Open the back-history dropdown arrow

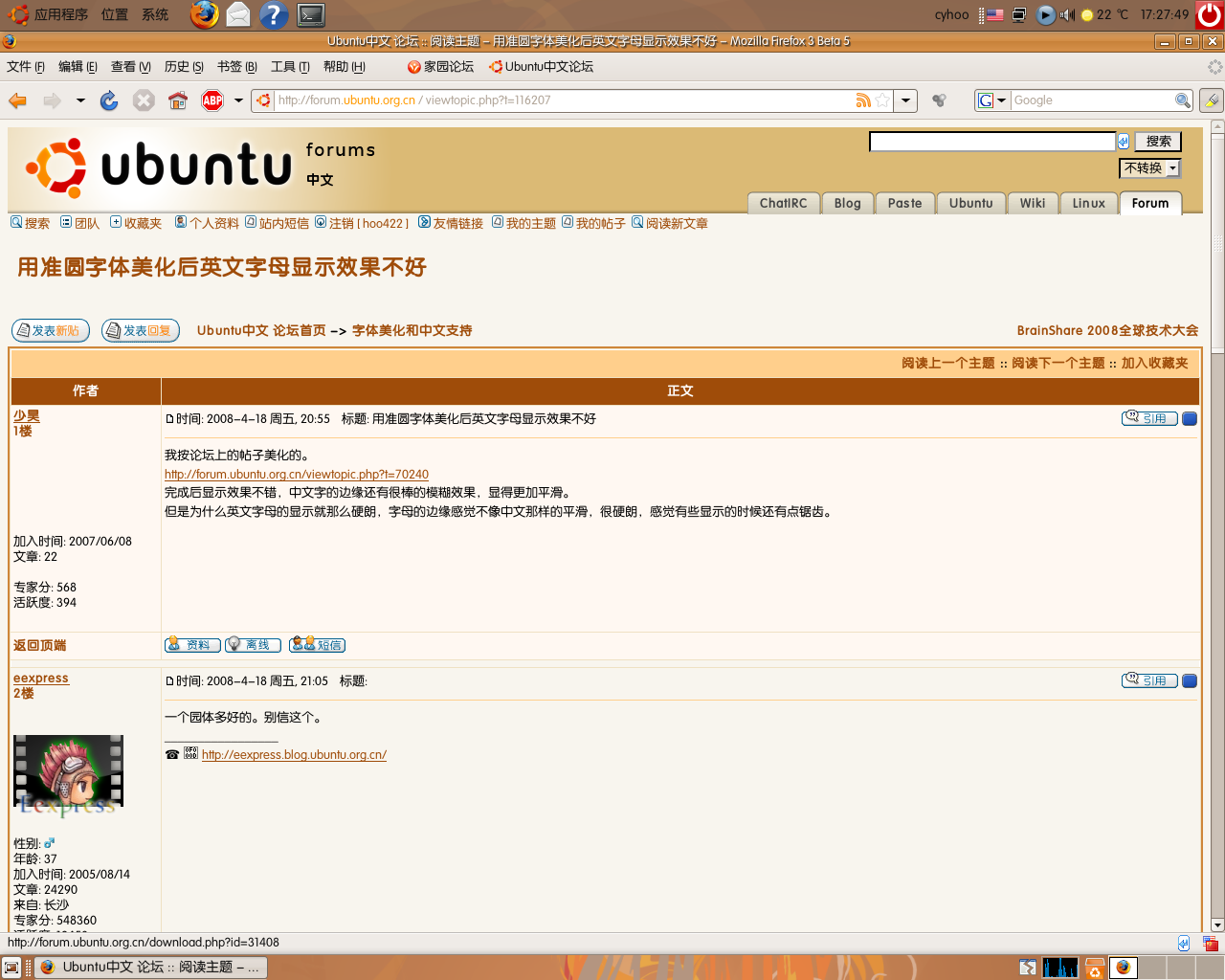click(80, 100)
